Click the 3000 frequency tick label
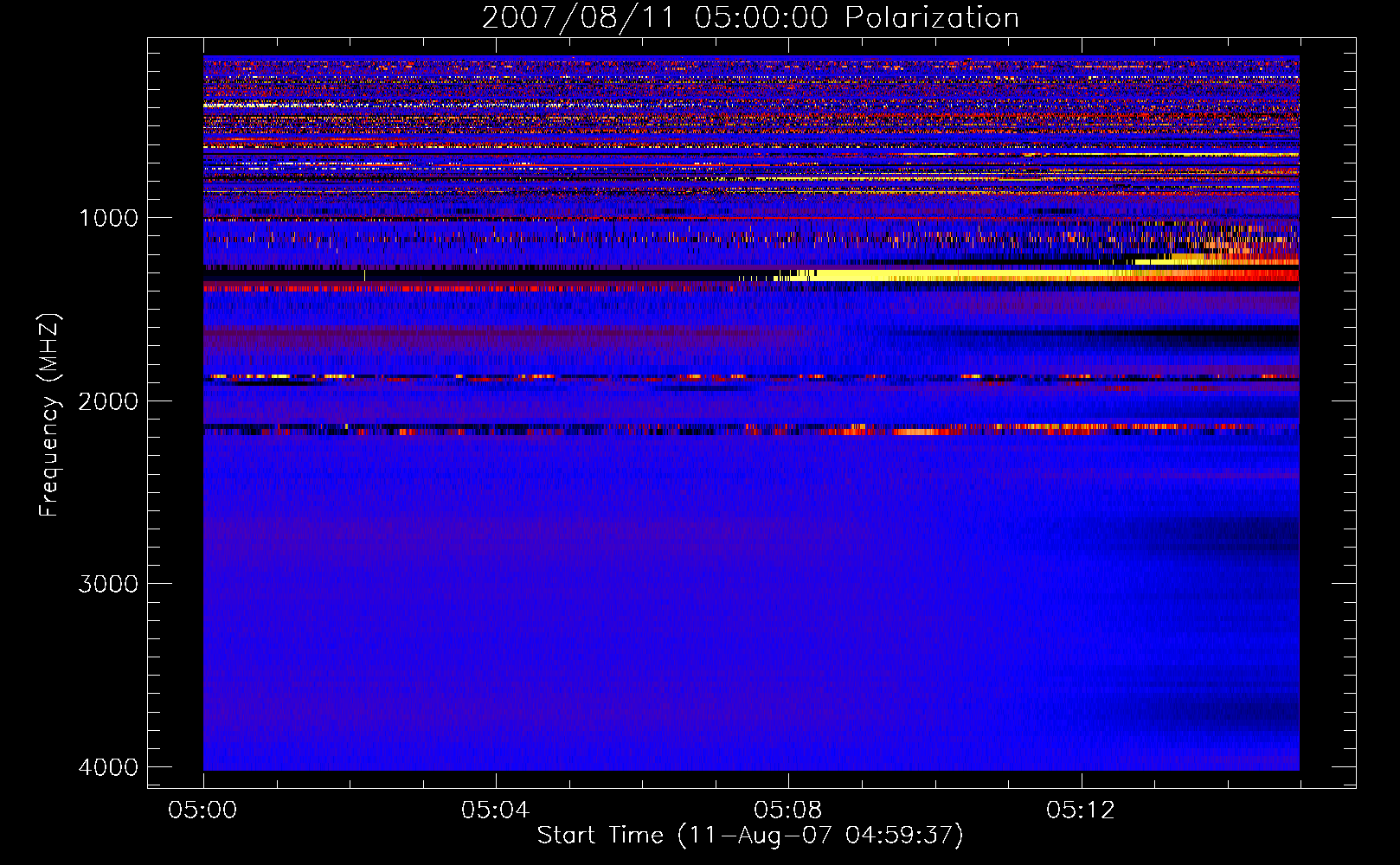Image resolution: width=1400 pixels, height=865 pixels. pyautogui.click(x=108, y=584)
